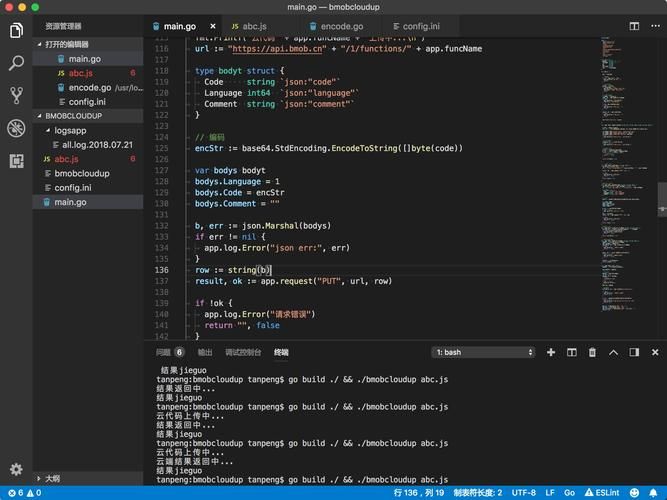The image size is (667, 500).
Task: Click the Go file icon on main.go tab
Action: 156,26
